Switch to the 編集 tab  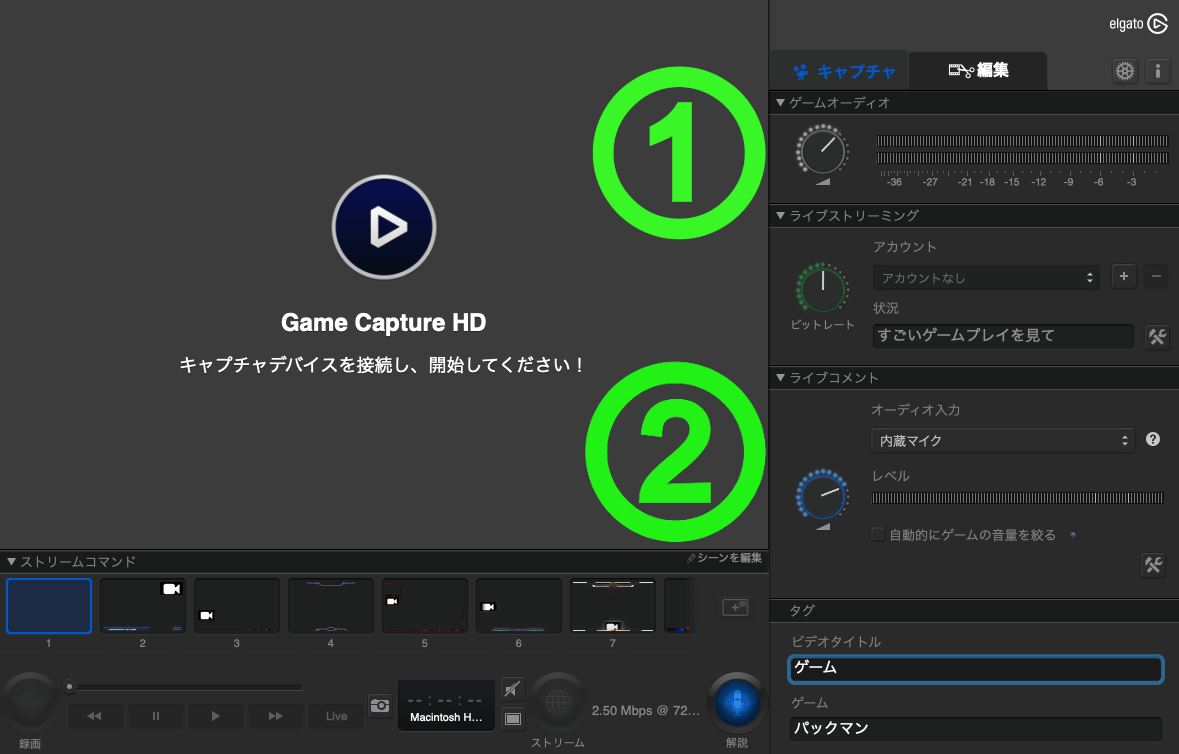pyautogui.click(x=977, y=70)
